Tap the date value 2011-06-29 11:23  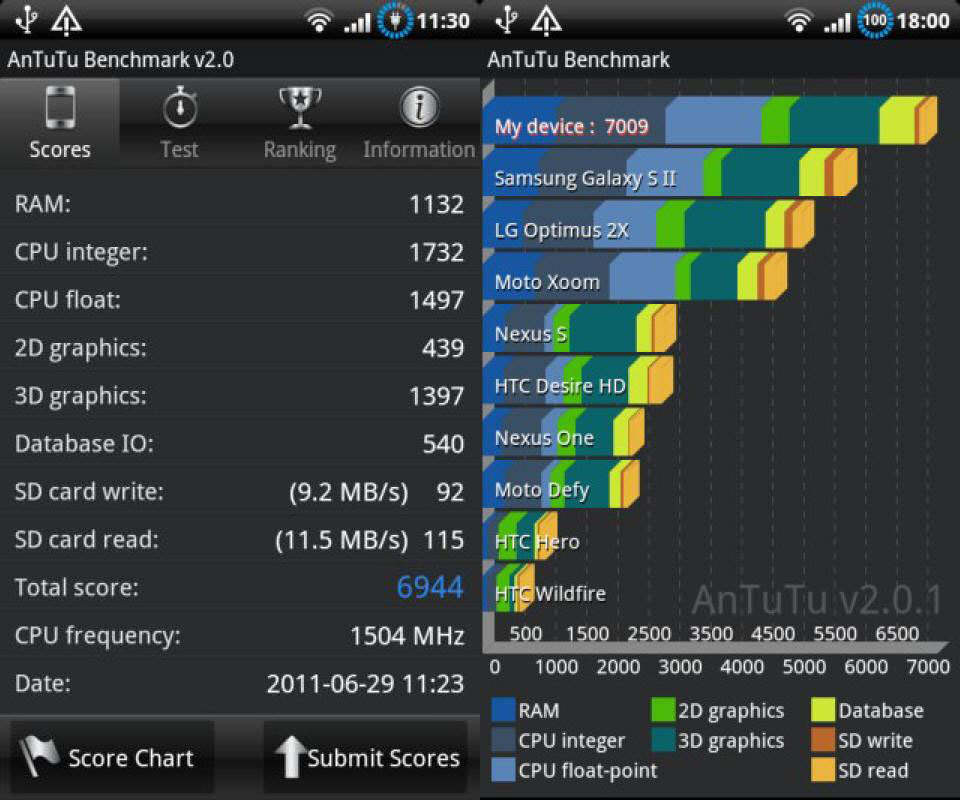click(x=366, y=684)
